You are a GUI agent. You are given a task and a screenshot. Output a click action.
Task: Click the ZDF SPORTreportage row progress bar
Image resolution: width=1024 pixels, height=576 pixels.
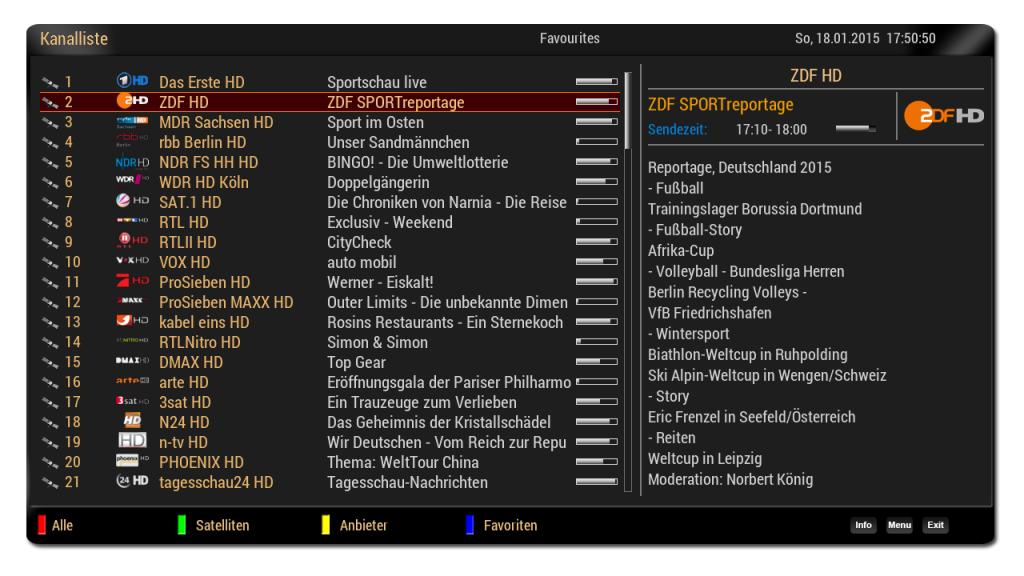(x=596, y=102)
